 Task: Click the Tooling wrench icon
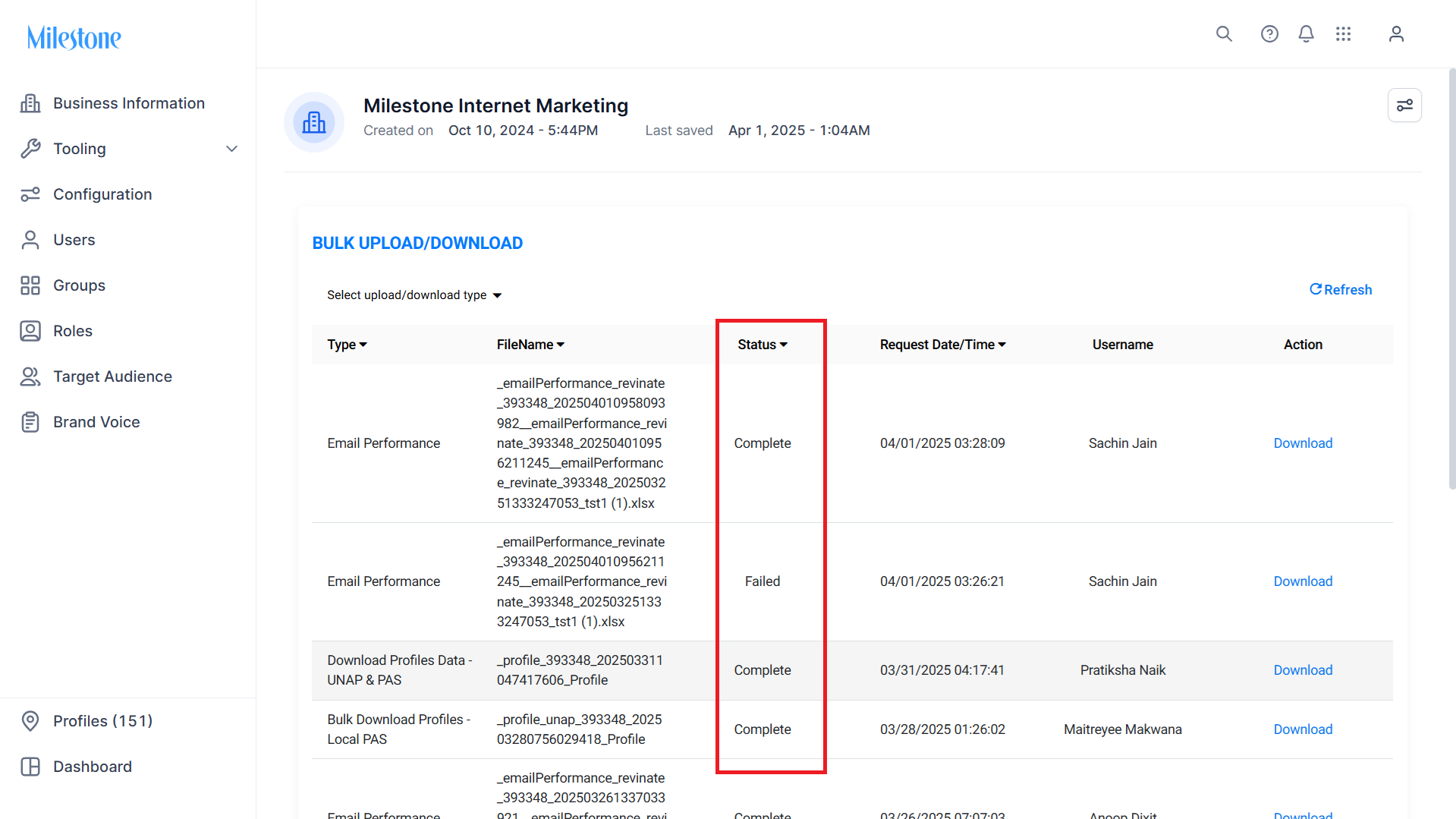pyautogui.click(x=30, y=149)
